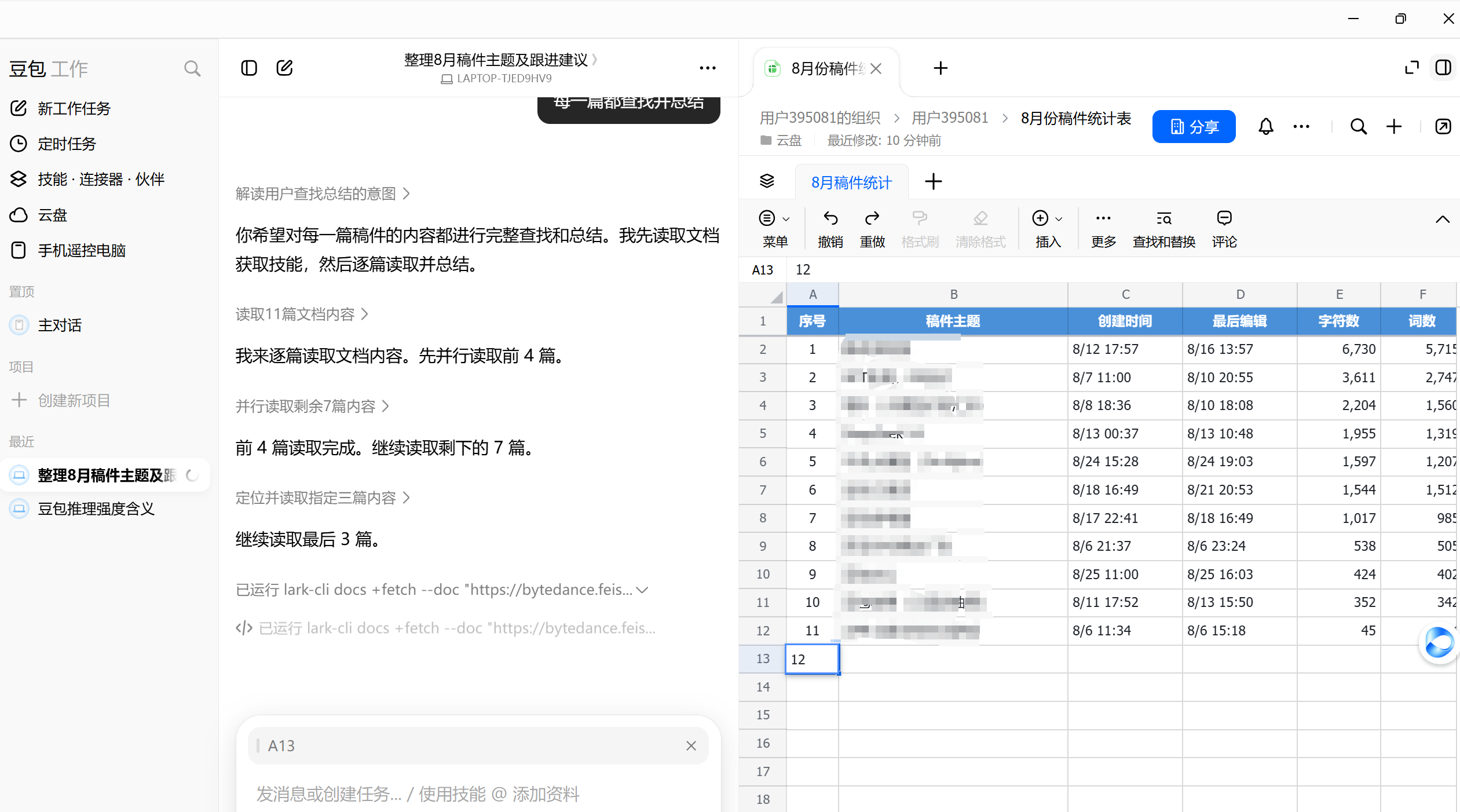Open 查找和替换 tool
Viewport: 1460px width, 812px height.
(1164, 229)
